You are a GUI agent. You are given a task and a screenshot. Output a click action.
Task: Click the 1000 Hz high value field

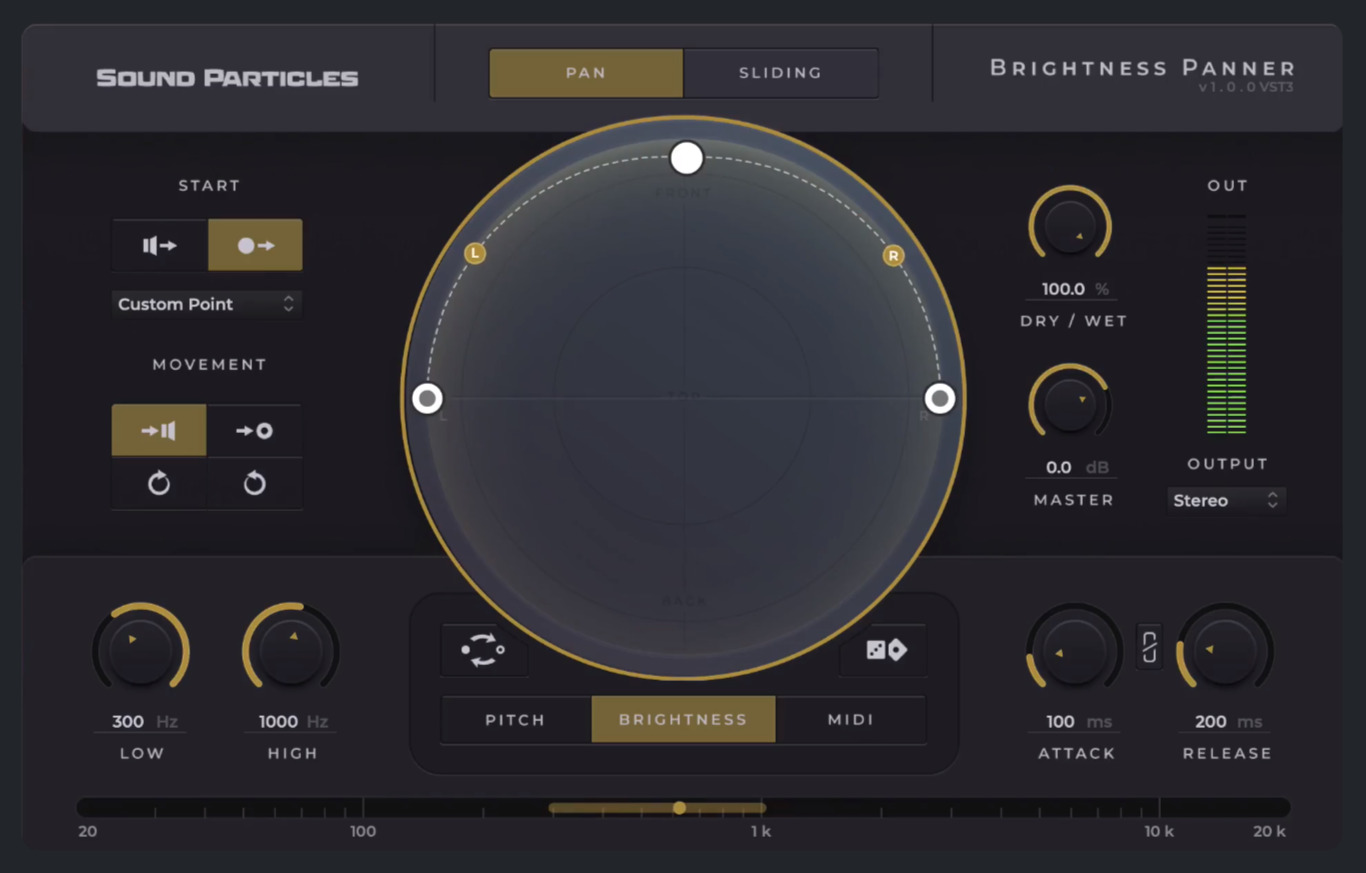[291, 722]
